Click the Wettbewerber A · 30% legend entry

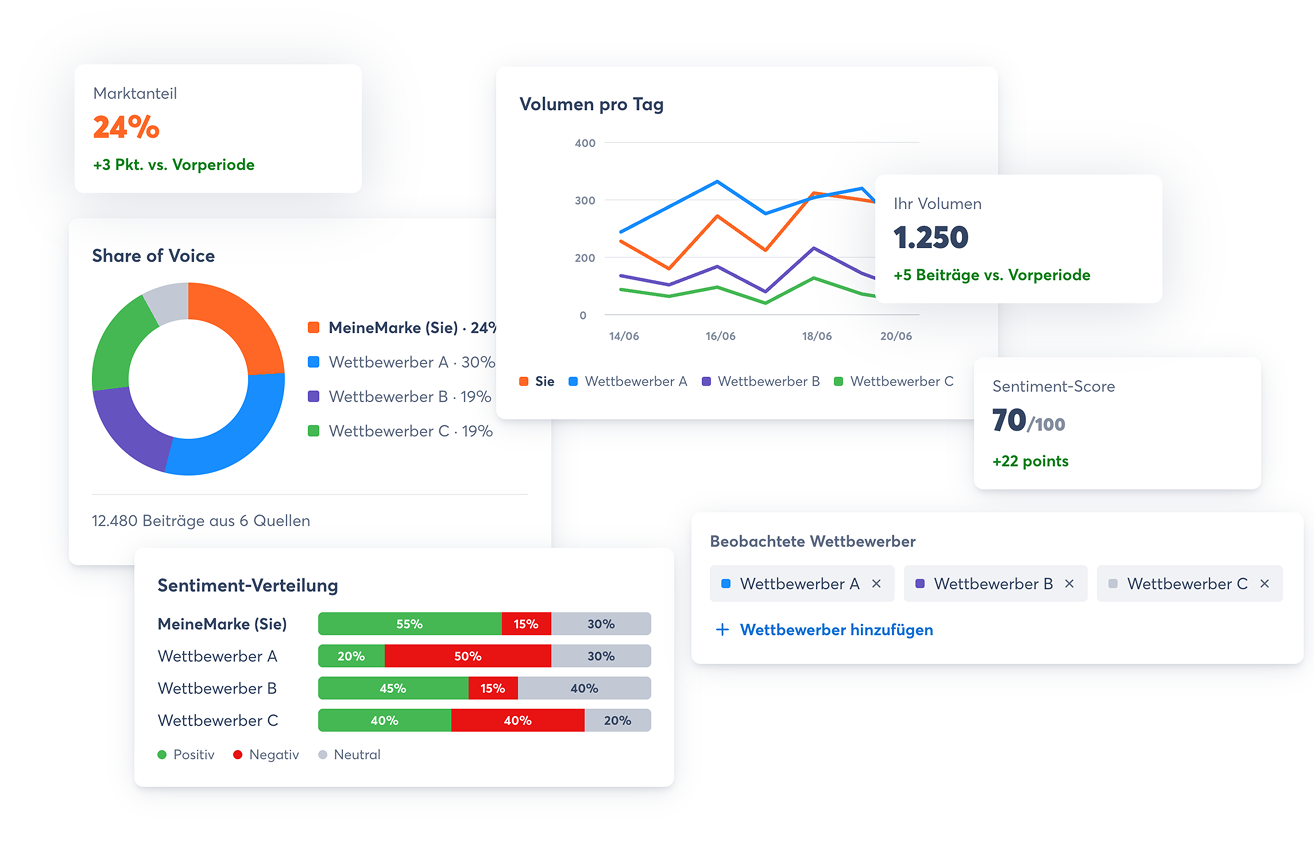(401, 362)
